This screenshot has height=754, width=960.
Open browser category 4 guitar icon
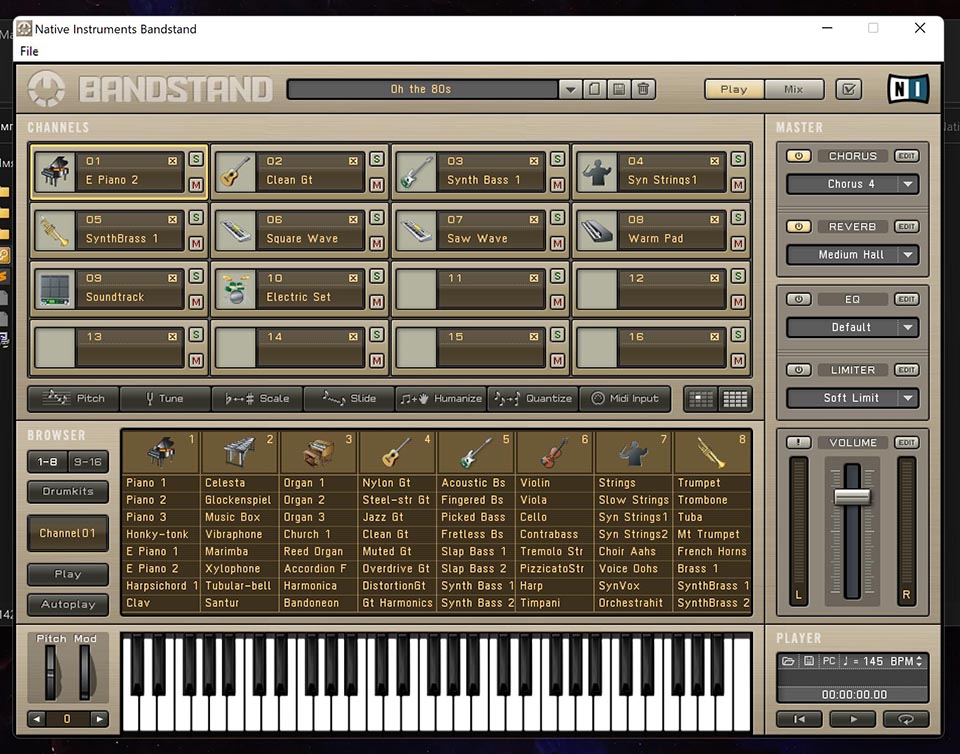397,453
